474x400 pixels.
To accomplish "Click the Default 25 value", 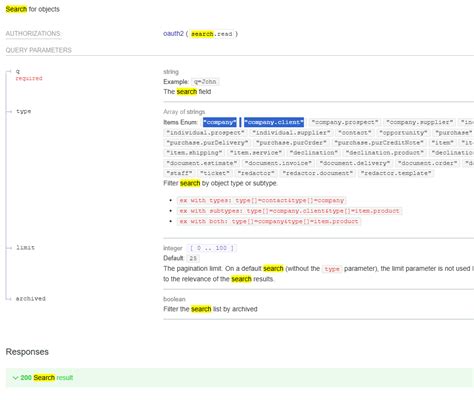I will point(193,258).
